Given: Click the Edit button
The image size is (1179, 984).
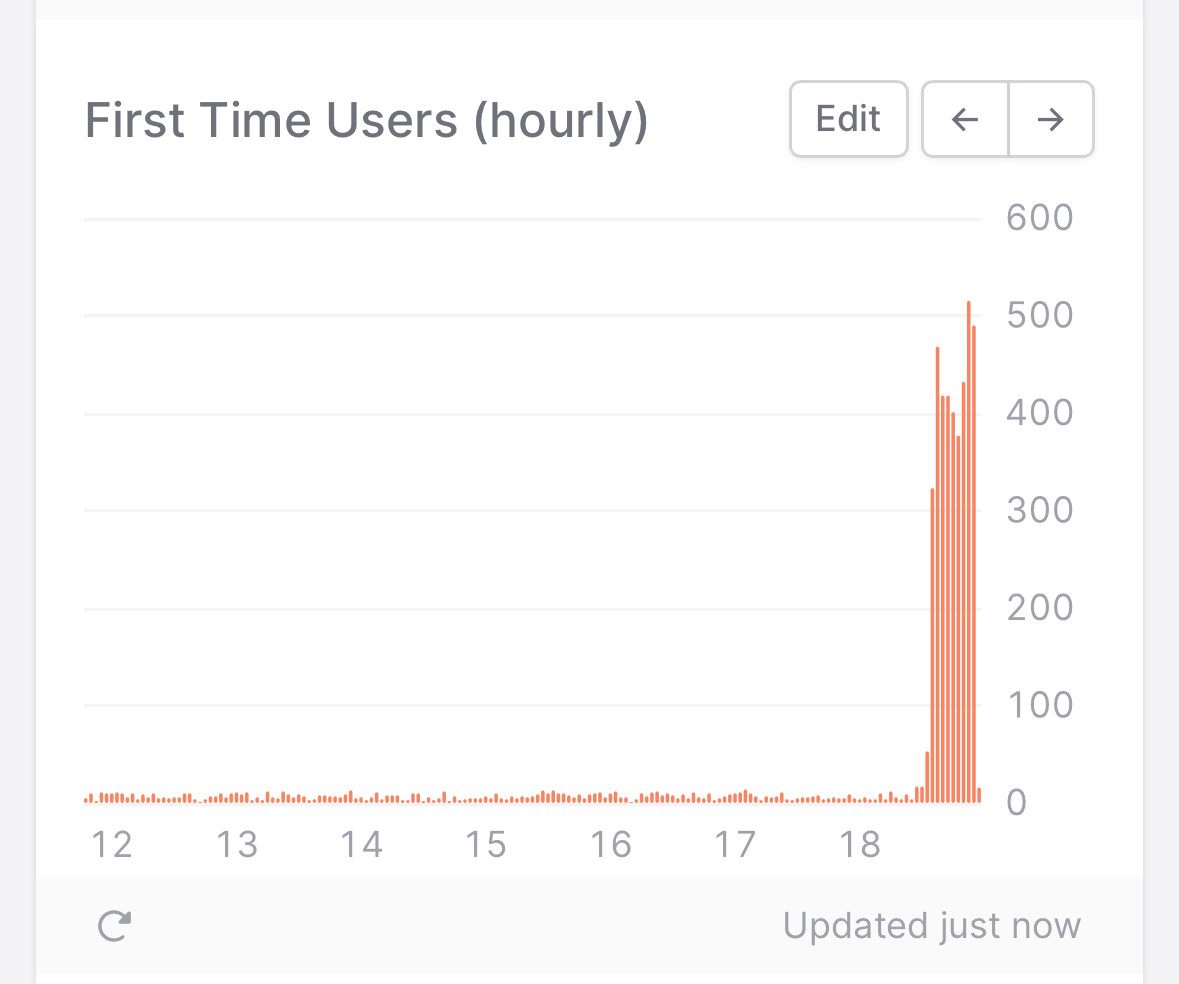Looking at the screenshot, I should tap(848, 119).
